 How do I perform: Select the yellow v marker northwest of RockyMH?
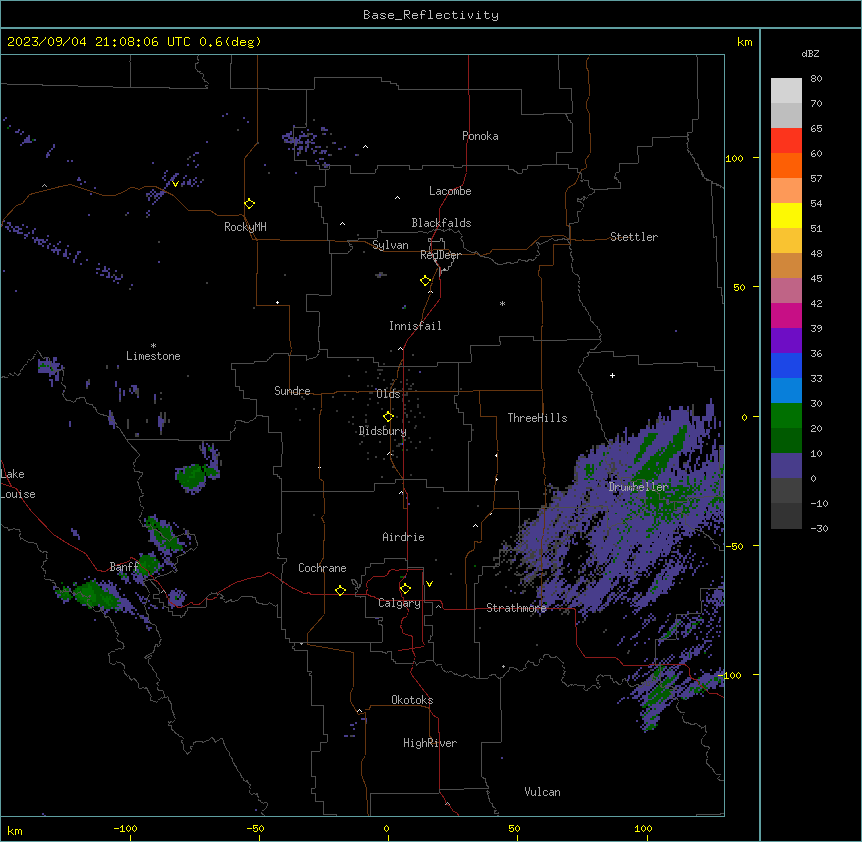point(175,184)
